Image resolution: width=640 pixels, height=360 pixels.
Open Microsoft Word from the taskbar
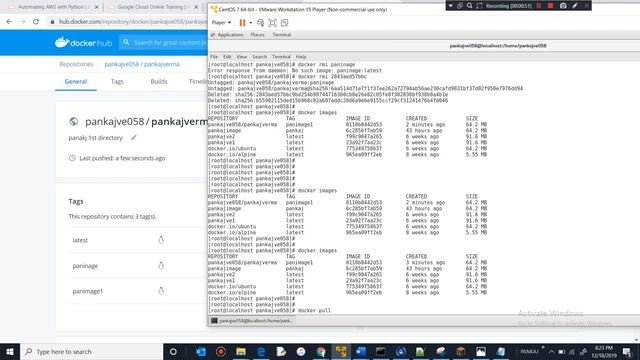[x=361, y=351]
